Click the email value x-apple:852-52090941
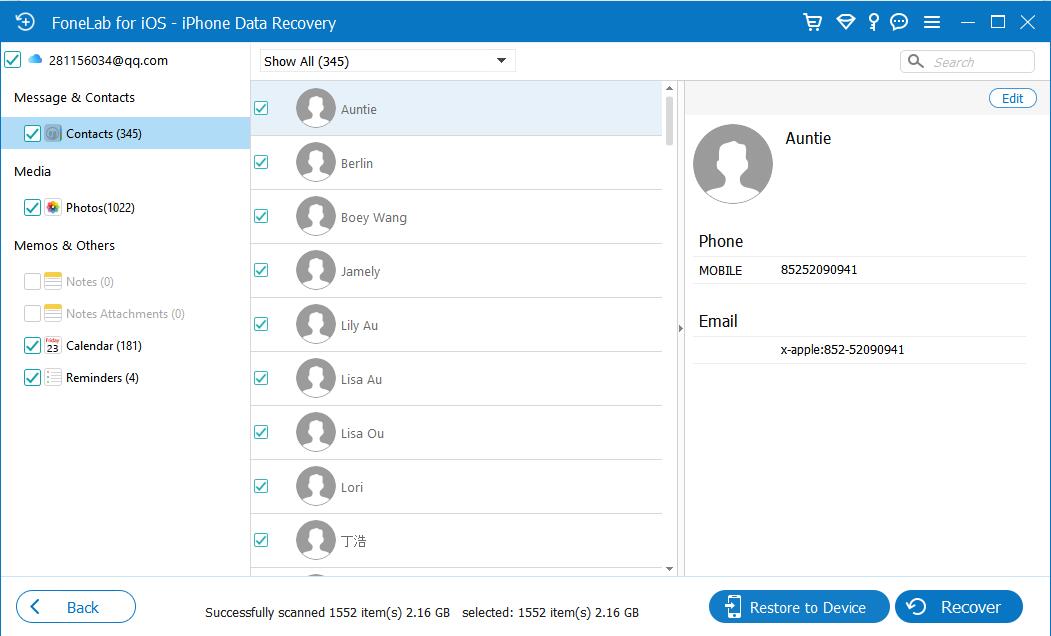1051x636 pixels. pos(842,349)
